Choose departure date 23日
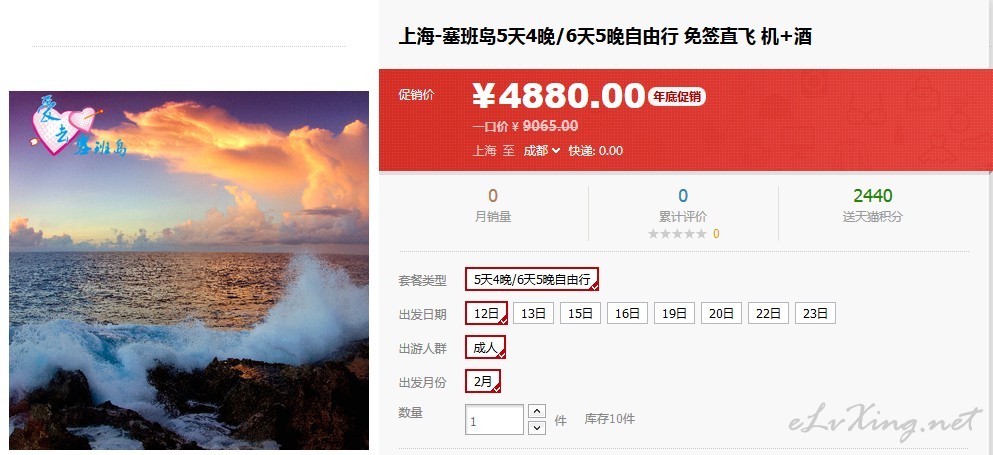Screen dimensions: 993x455 [x=815, y=313]
